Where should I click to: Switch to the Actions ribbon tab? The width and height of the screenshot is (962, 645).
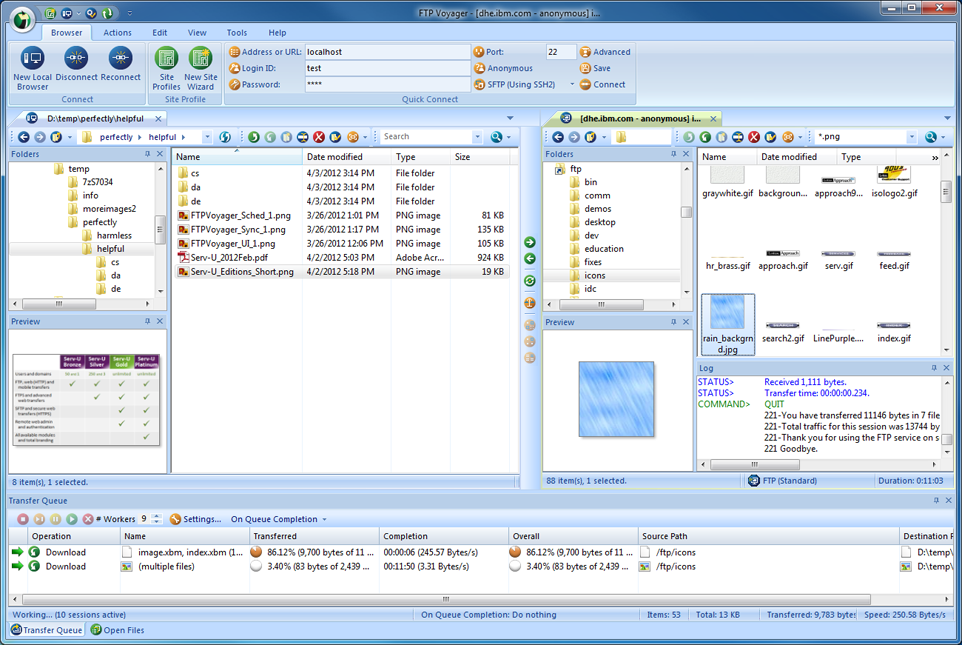pyautogui.click(x=117, y=33)
